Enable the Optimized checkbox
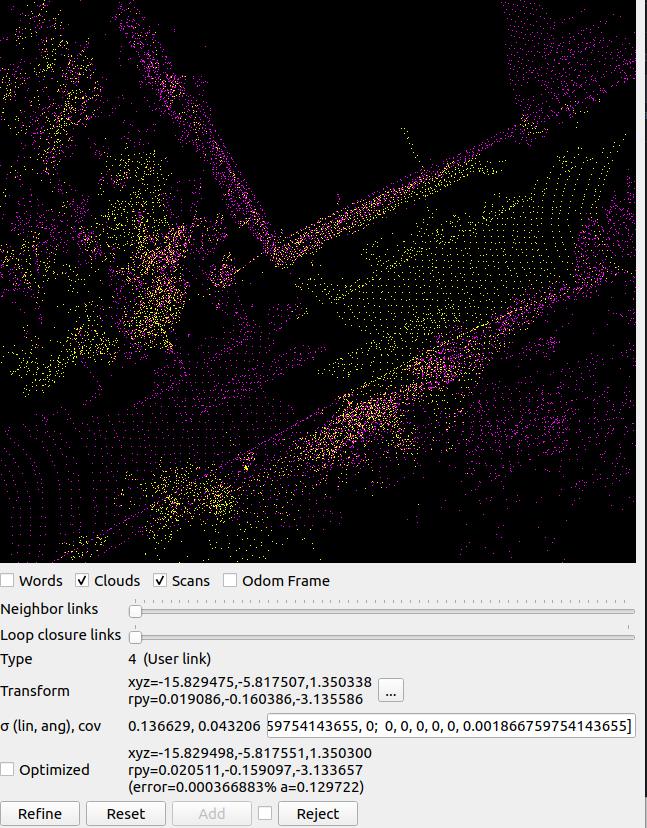This screenshot has width=647, height=828. [x=8, y=770]
